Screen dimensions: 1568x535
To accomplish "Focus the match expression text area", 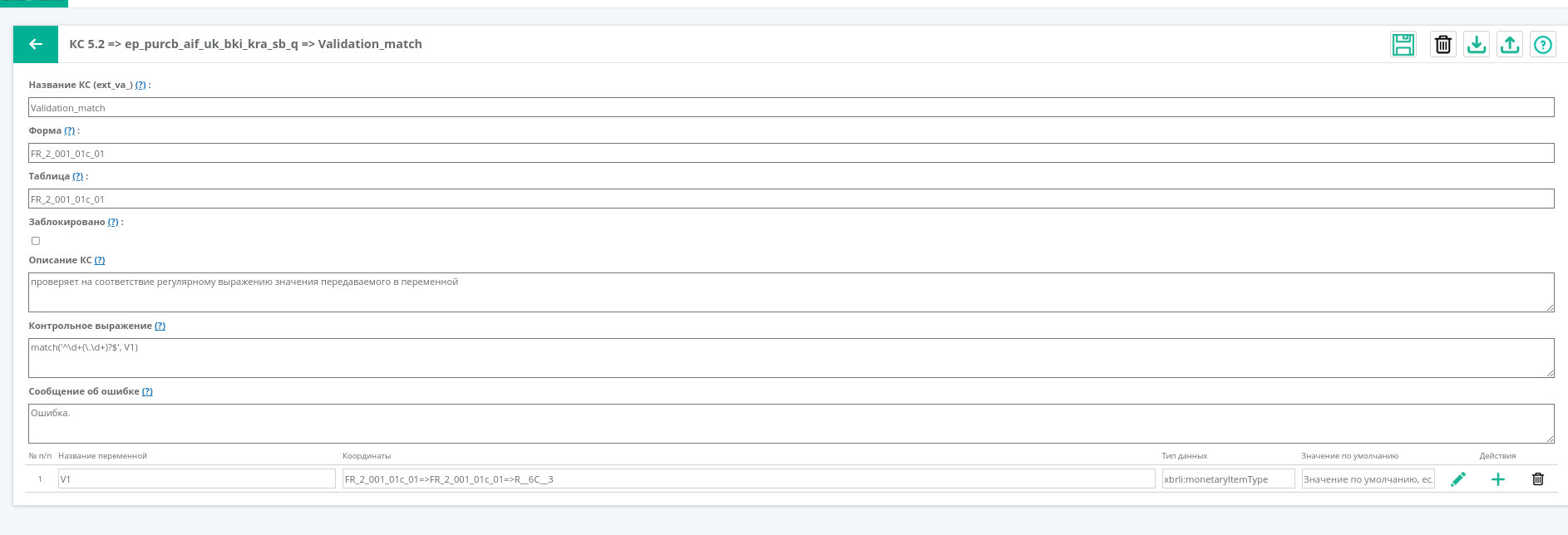I will (x=791, y=358).
